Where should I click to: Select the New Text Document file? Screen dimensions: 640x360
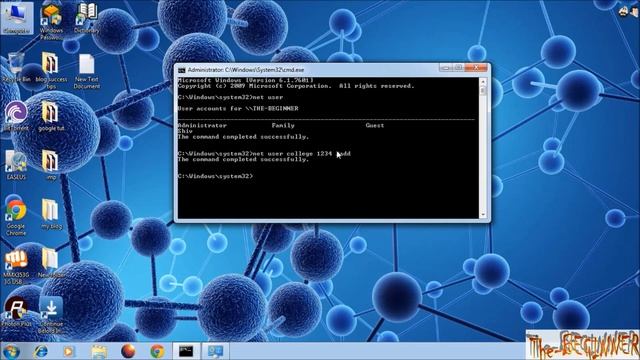(87, 71)
